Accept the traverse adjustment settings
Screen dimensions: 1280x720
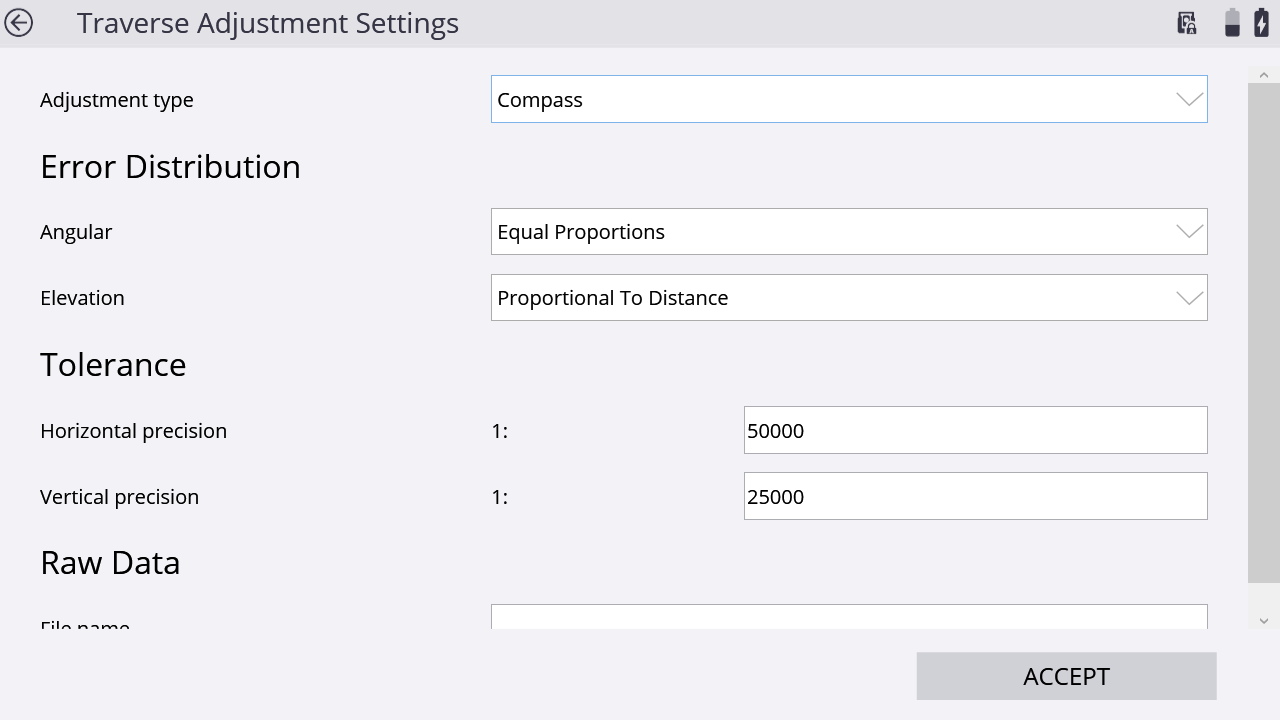click(x=1066, y=676)
